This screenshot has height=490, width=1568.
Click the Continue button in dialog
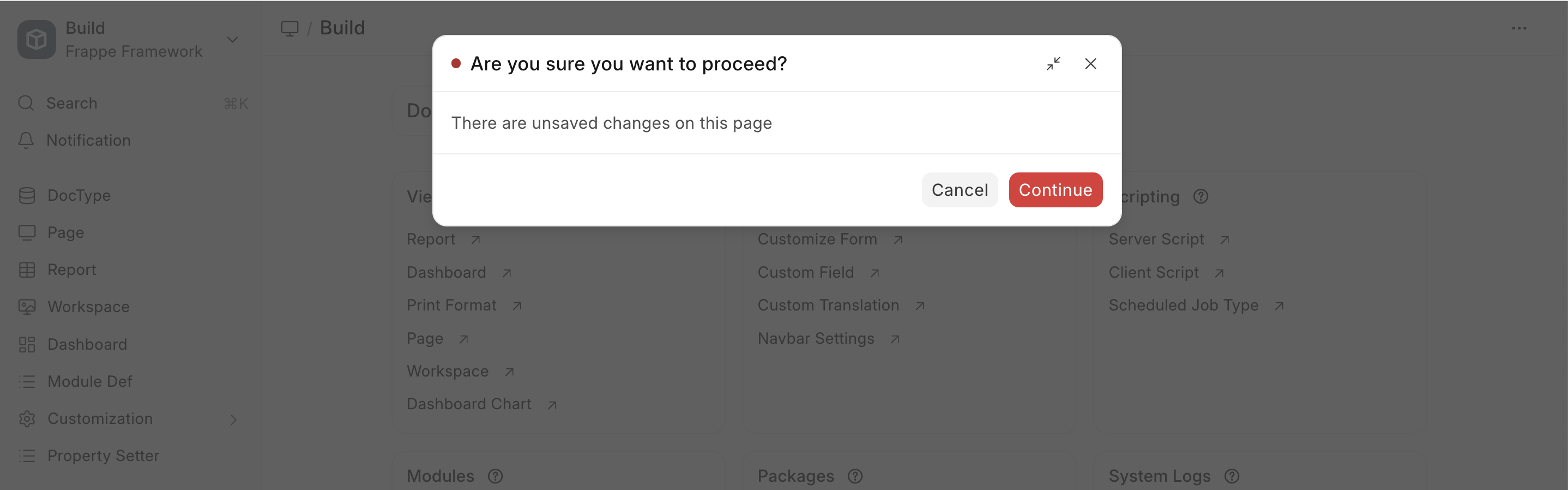tap(1055, 190)
